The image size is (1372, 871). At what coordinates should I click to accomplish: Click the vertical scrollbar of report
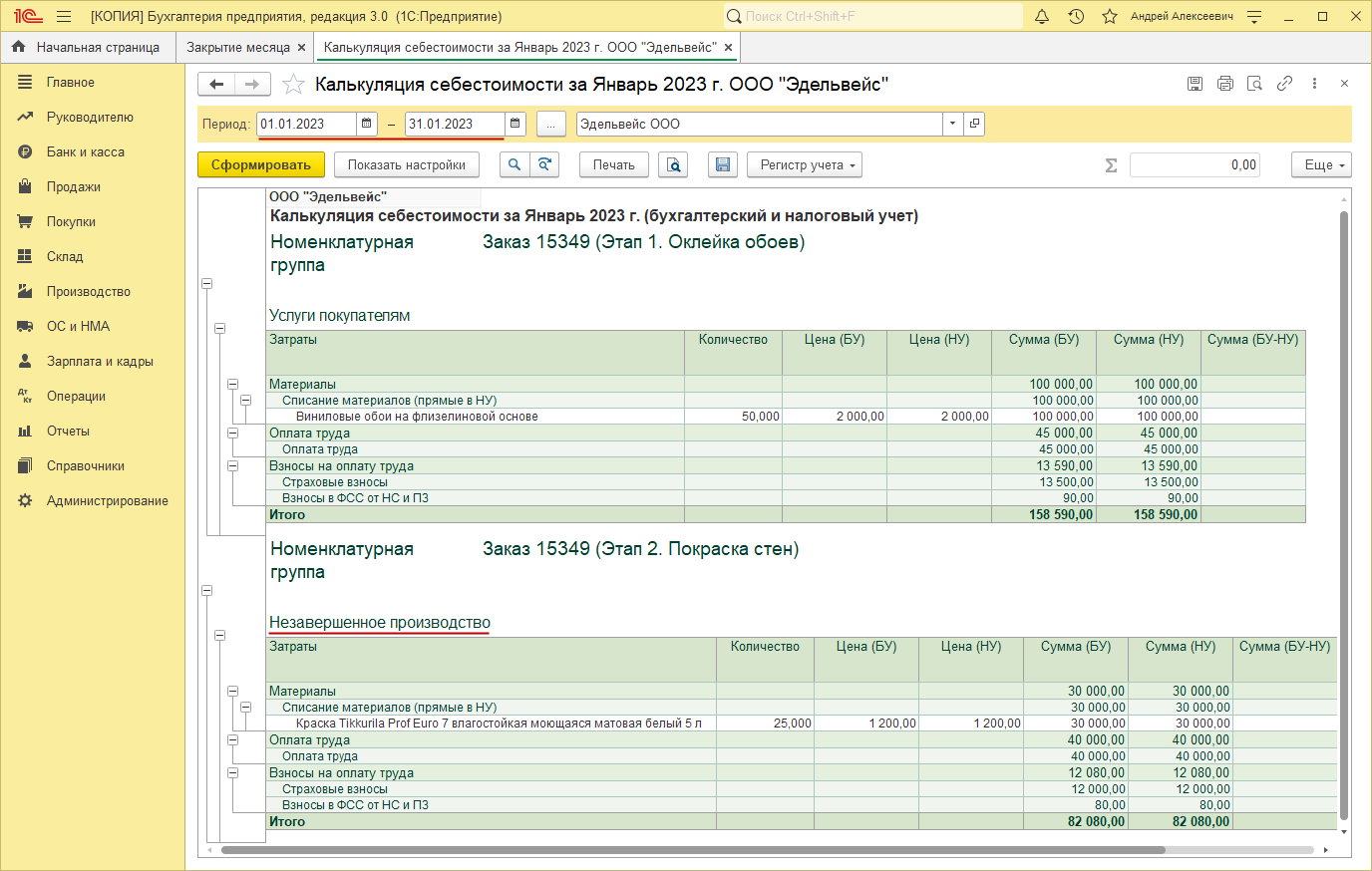[1344, 513]
